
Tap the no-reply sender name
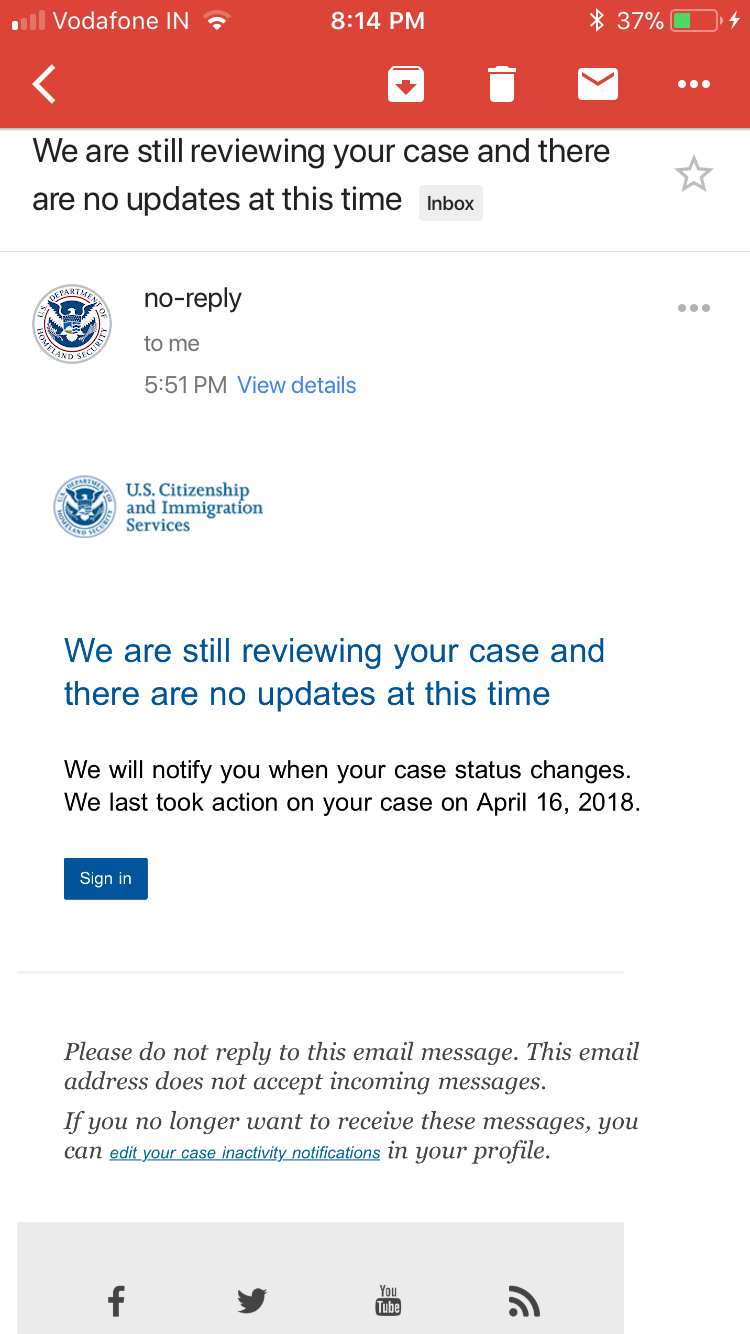click(x=193, y=298)
